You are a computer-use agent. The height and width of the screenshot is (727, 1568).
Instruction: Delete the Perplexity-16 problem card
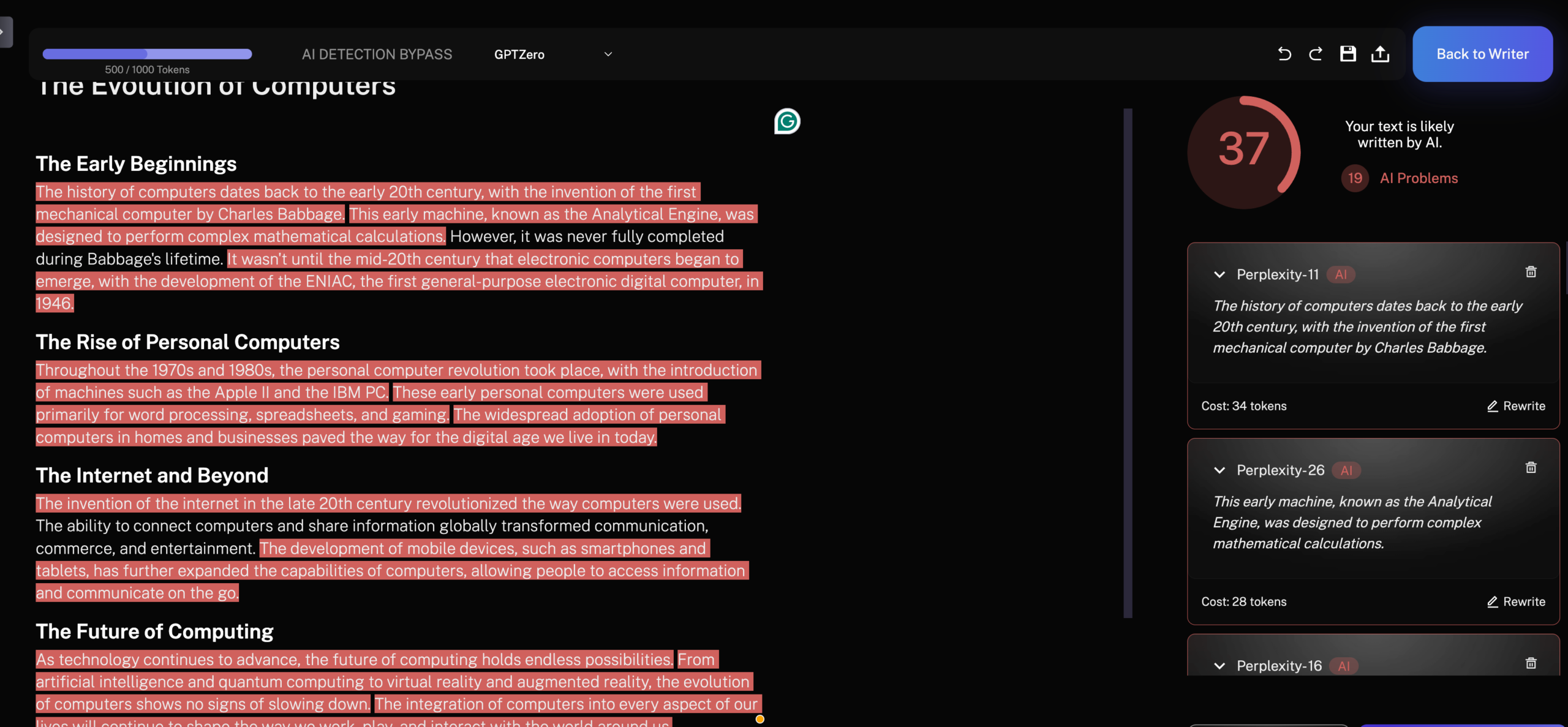point(1531,663)
